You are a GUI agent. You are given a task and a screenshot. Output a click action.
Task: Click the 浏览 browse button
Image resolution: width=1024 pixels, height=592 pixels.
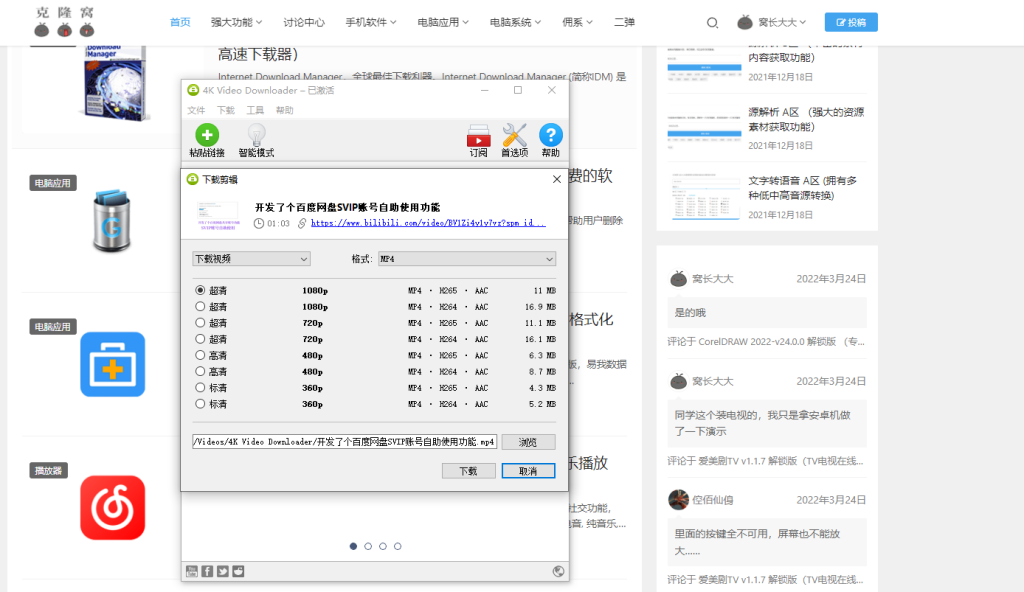528,442
